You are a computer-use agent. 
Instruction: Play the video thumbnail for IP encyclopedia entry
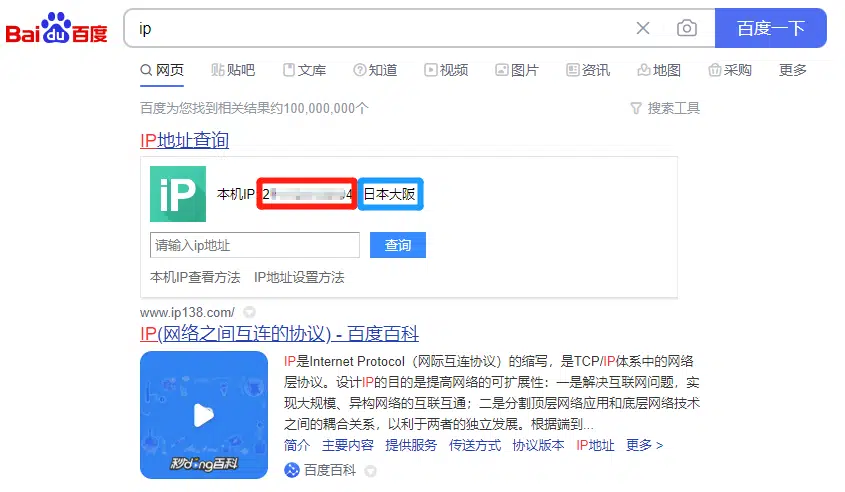(204, 414)
